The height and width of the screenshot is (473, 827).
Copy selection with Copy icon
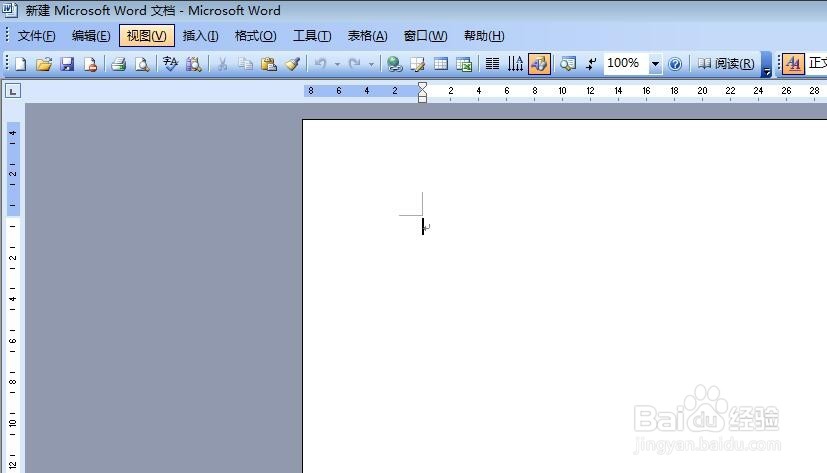245,64
